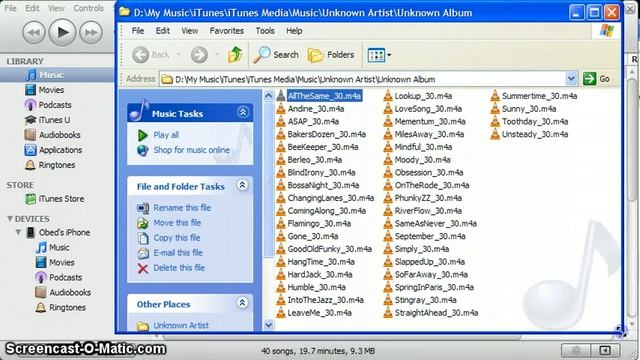Click Play all link

[166, 135]
